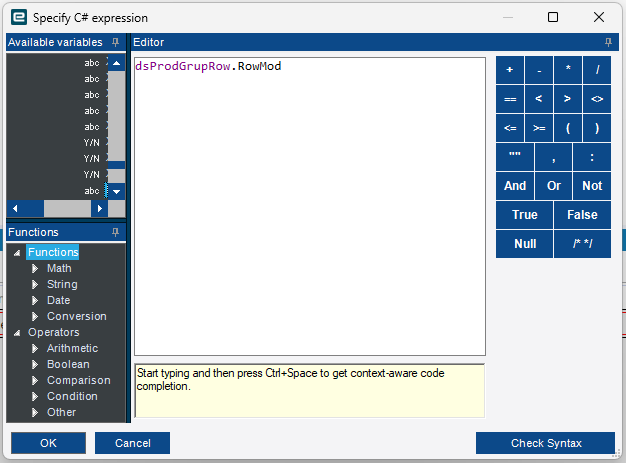
Task: Insert the greater-or-equal operator
Action: pos(539,128)
